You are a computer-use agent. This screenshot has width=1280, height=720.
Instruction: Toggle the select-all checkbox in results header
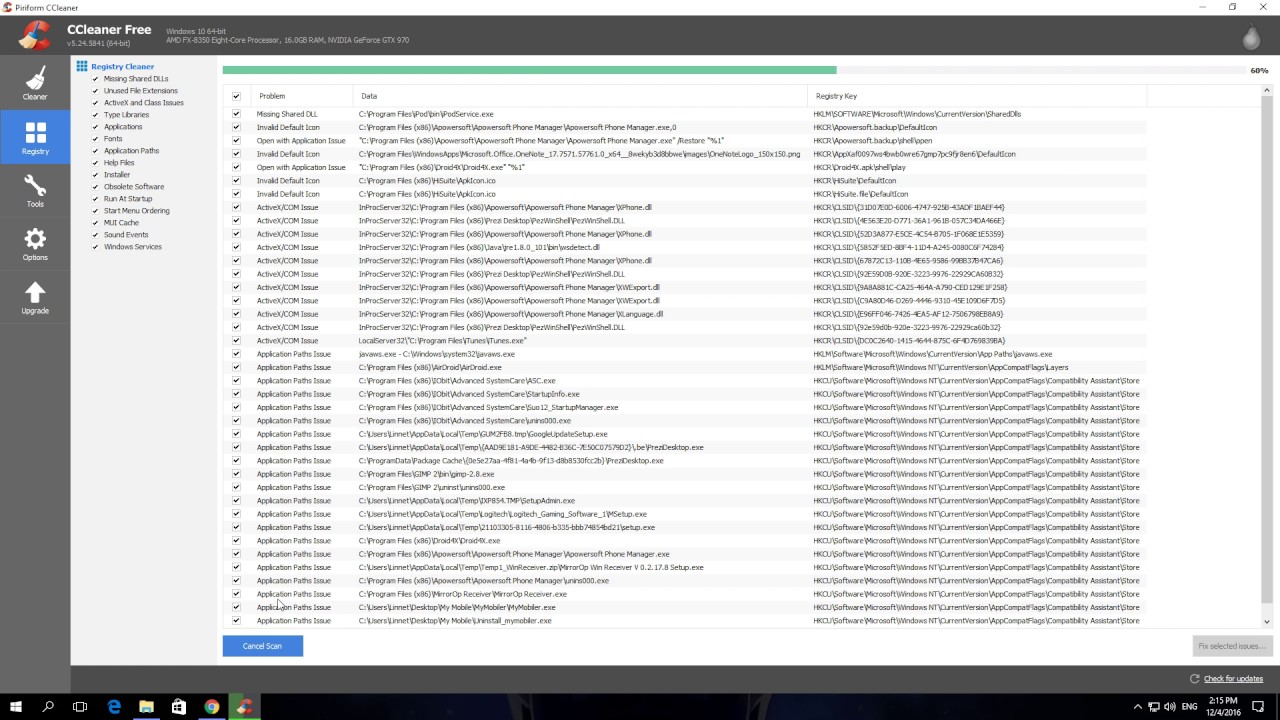point(236,96)
